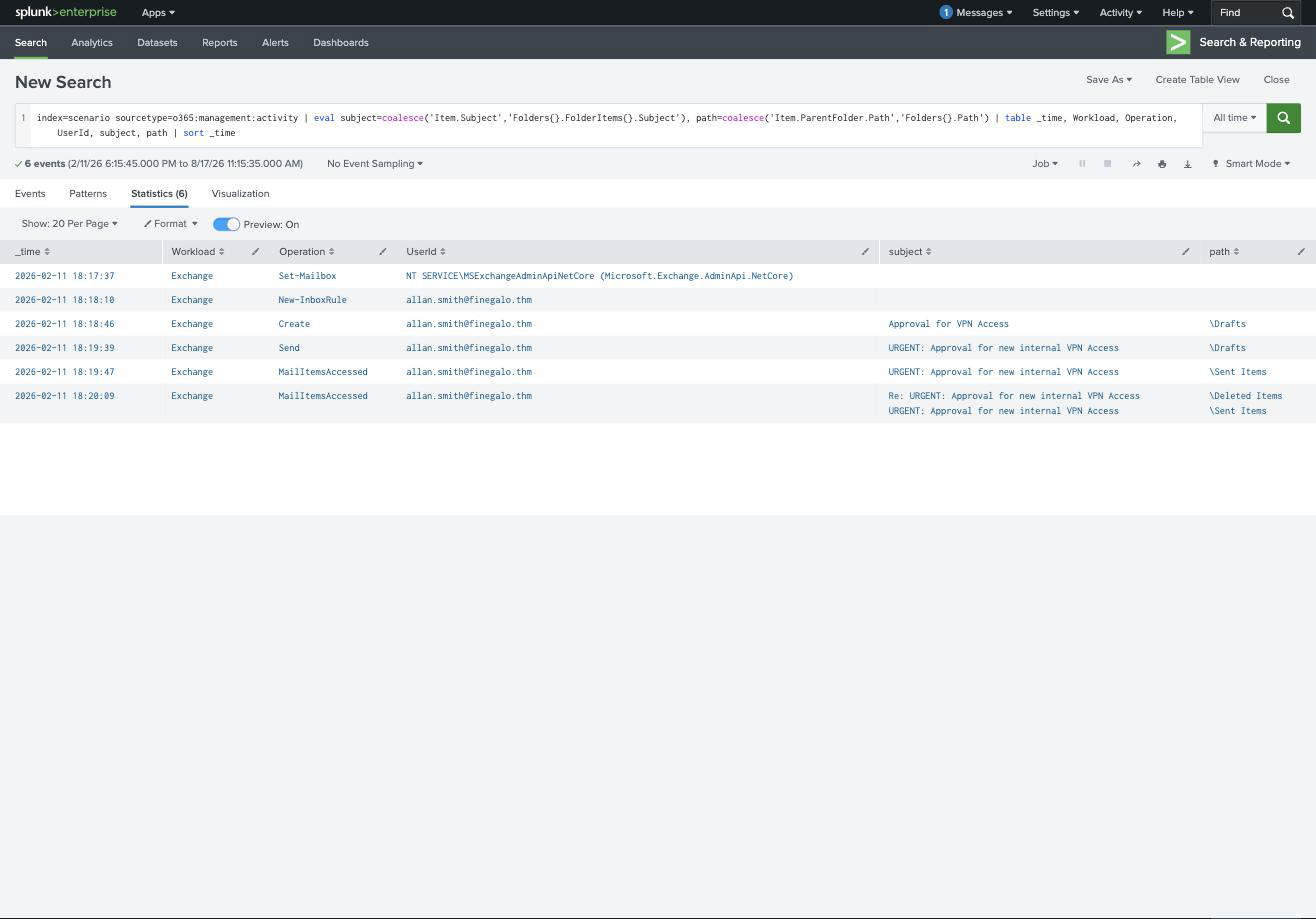
Task: Click the Splunk enterprise logo
Action: click(65, 12)
